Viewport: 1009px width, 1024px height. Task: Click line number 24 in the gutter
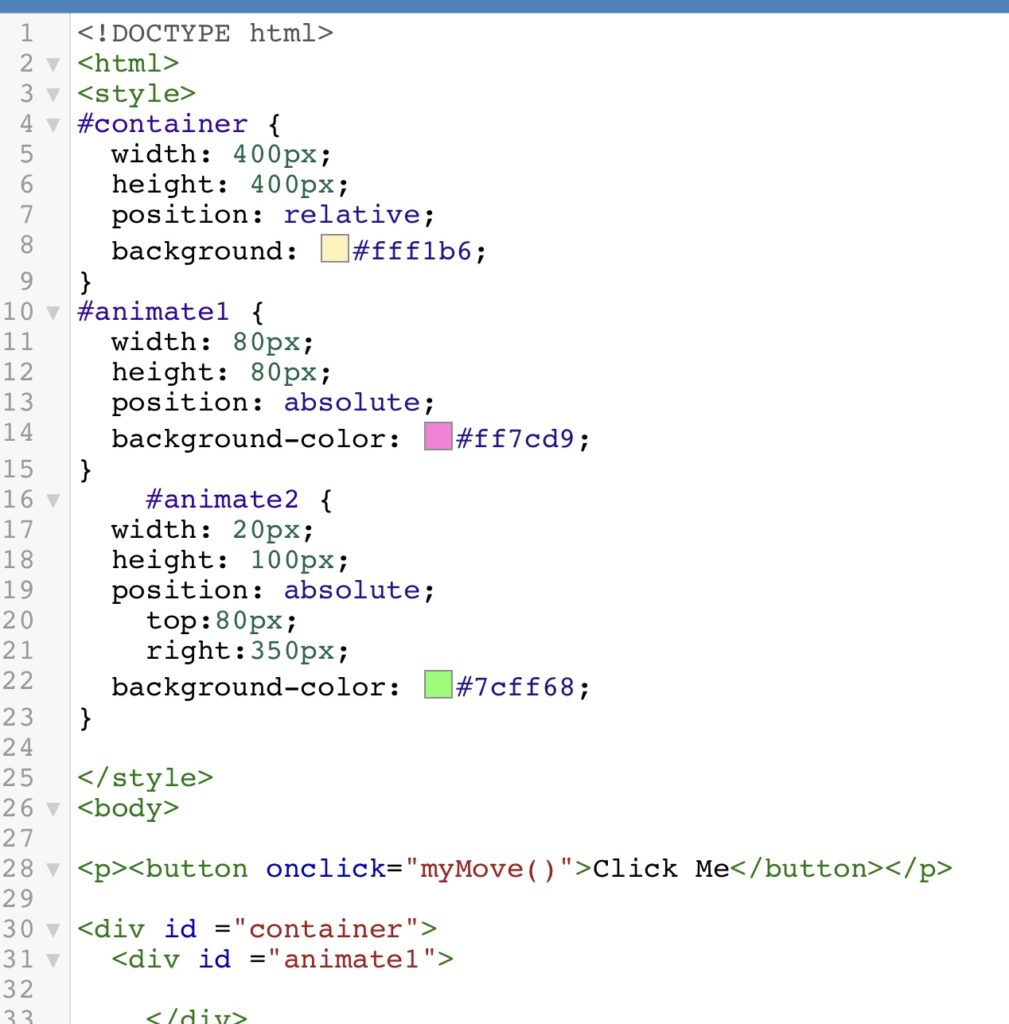tap(18, 747)
